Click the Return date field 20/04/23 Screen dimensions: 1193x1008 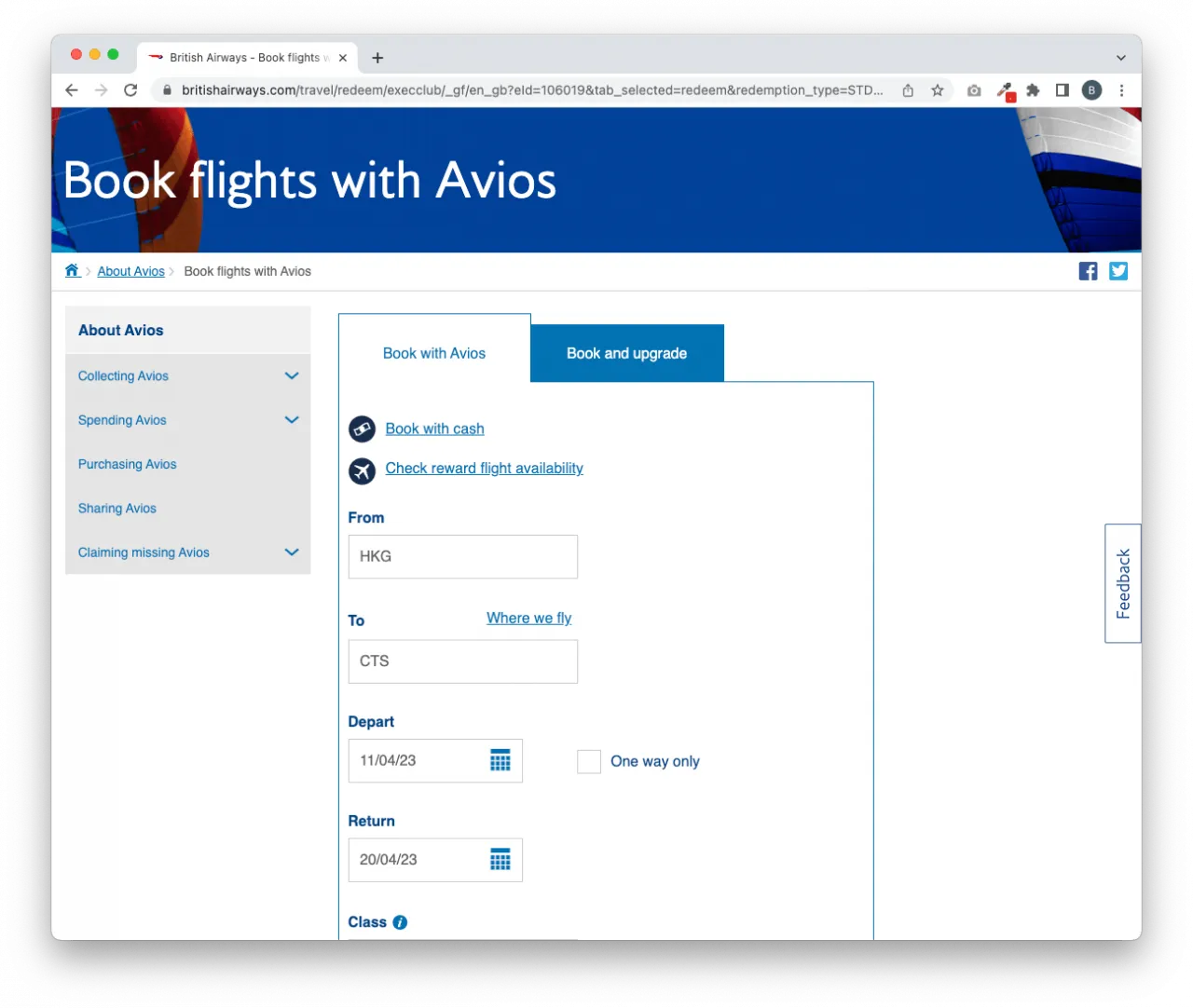click(x=435, y=860)
